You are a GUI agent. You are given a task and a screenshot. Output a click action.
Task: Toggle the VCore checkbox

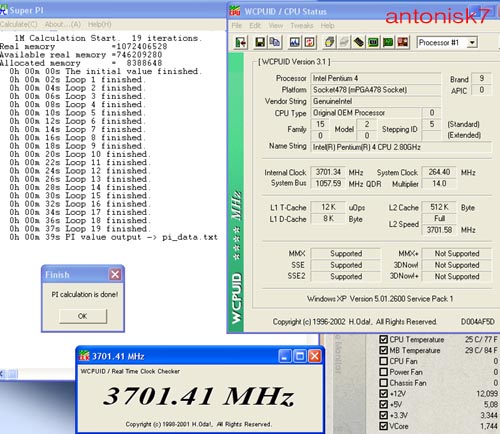click(x=384, y=426)
